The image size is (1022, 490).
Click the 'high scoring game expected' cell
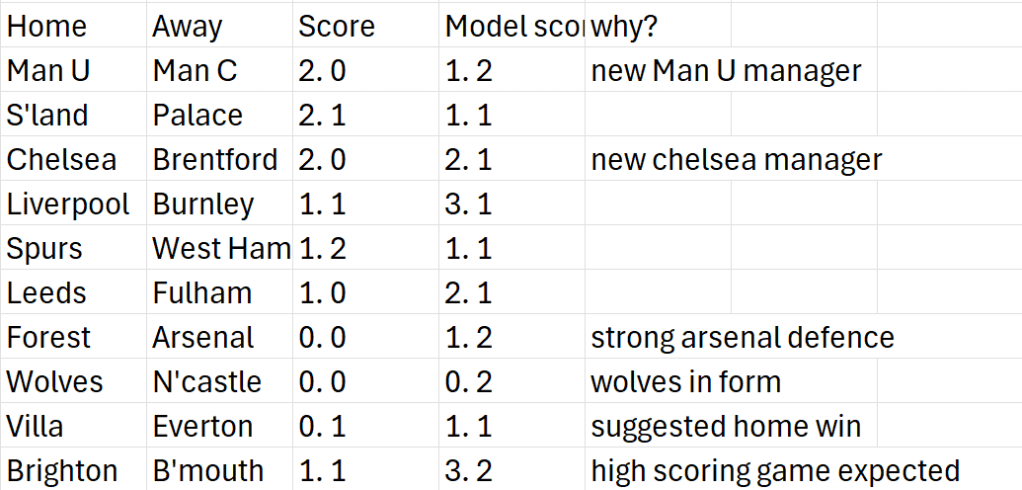click(775, 471)
